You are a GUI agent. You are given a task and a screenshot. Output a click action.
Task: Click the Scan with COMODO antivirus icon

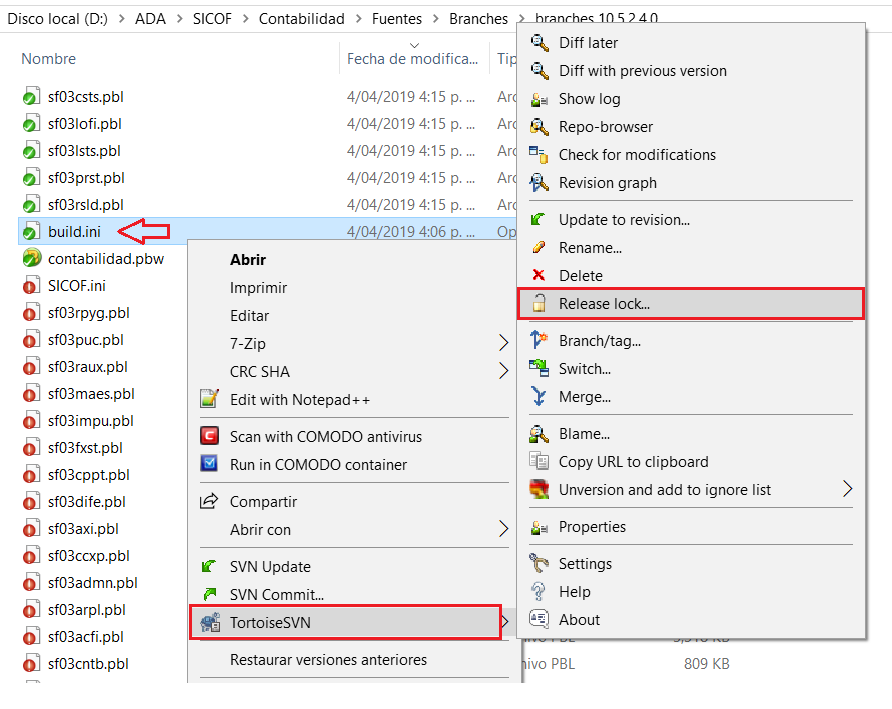pyautogui.click(x=209, y=437)
